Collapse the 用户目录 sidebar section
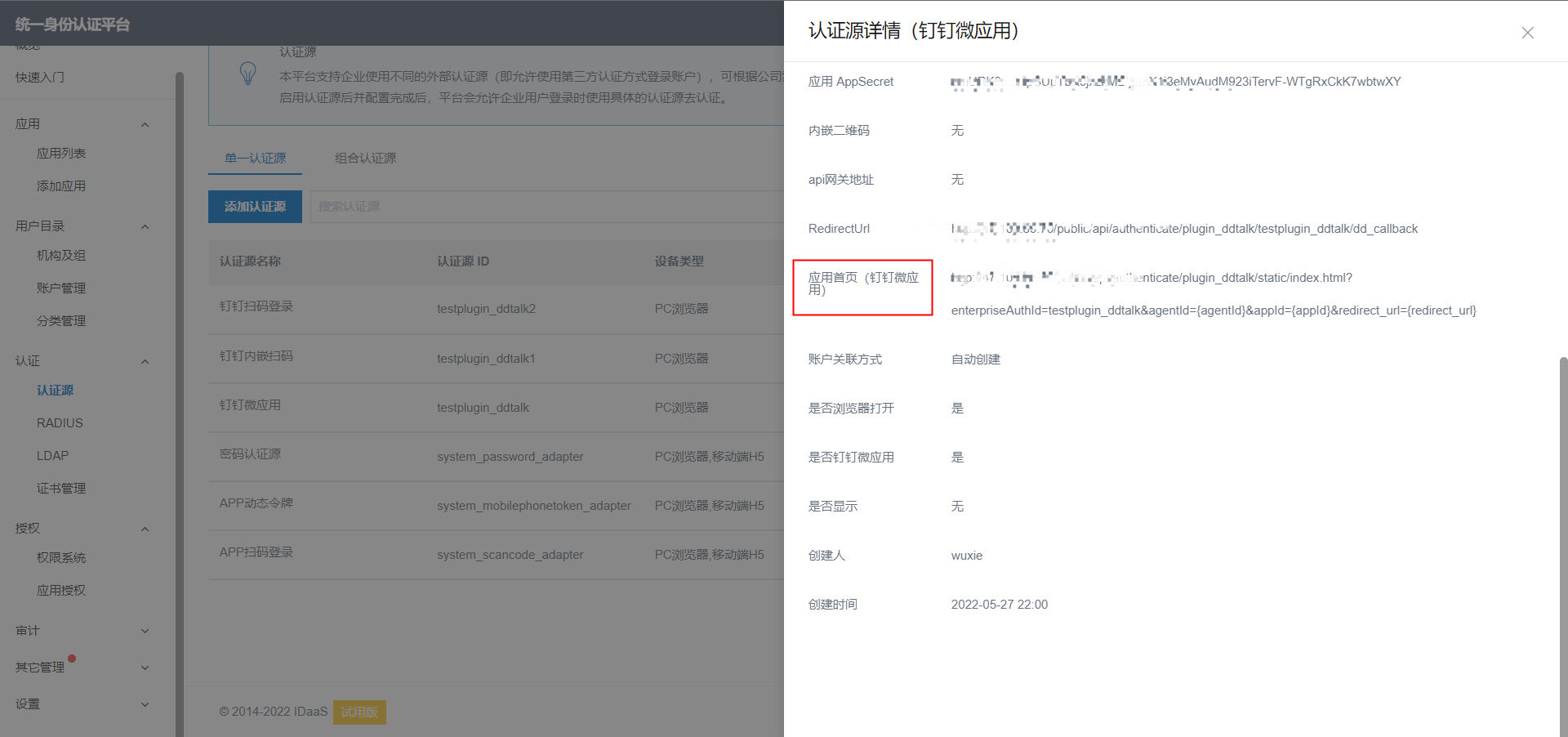Screen dimensions: 1568x737 145,226
